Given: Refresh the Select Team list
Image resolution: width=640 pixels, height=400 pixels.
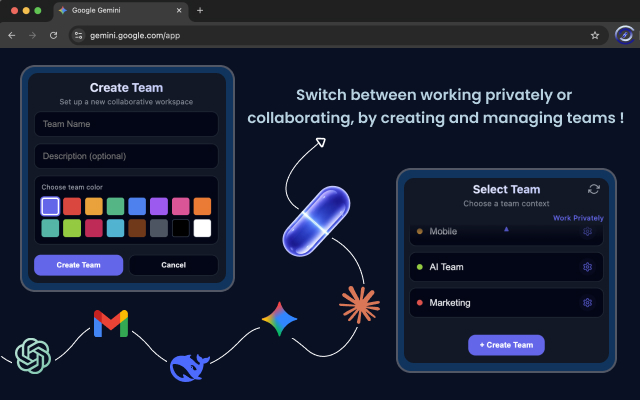Looking at the screenshot, I should [593, 189].
